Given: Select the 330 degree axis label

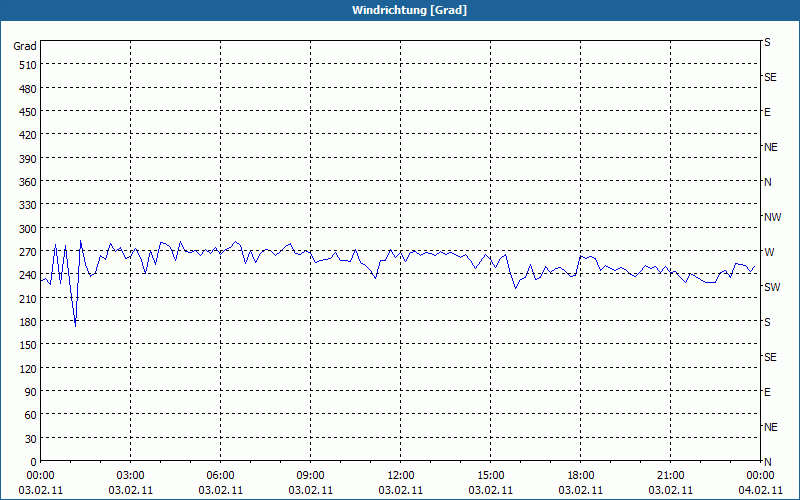Looking at the screenshot, I should click(28, 206).
